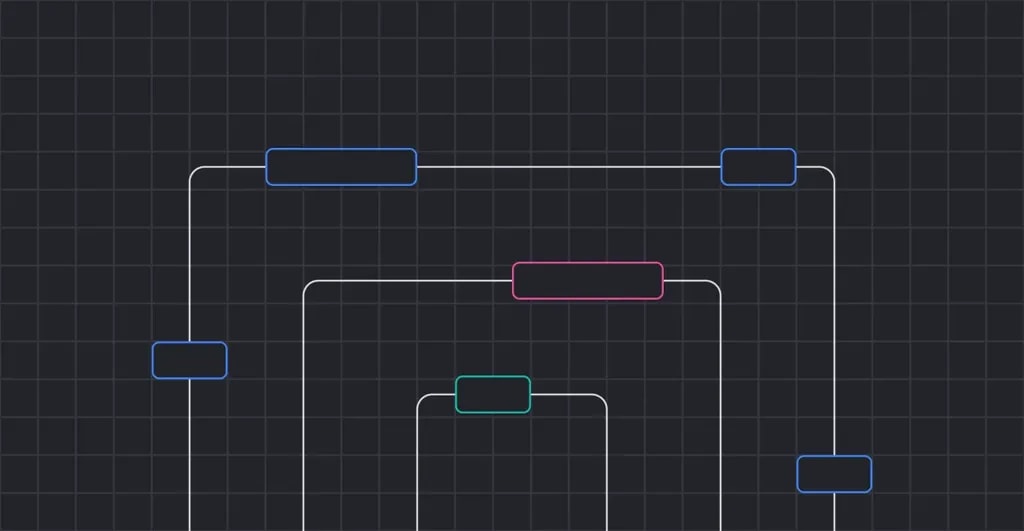
Task: Pick the blue node on the left vertical line
Action: (189, 360)
